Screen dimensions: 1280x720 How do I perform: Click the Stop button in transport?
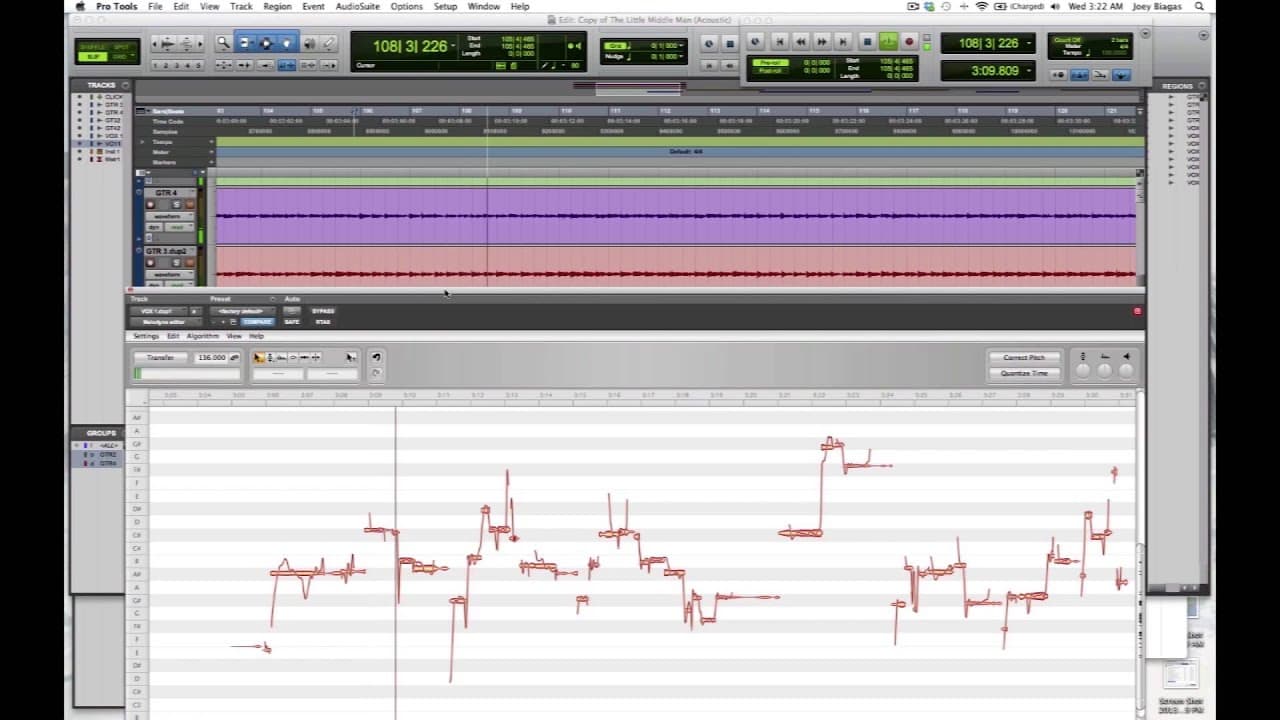tap(867, 42)
